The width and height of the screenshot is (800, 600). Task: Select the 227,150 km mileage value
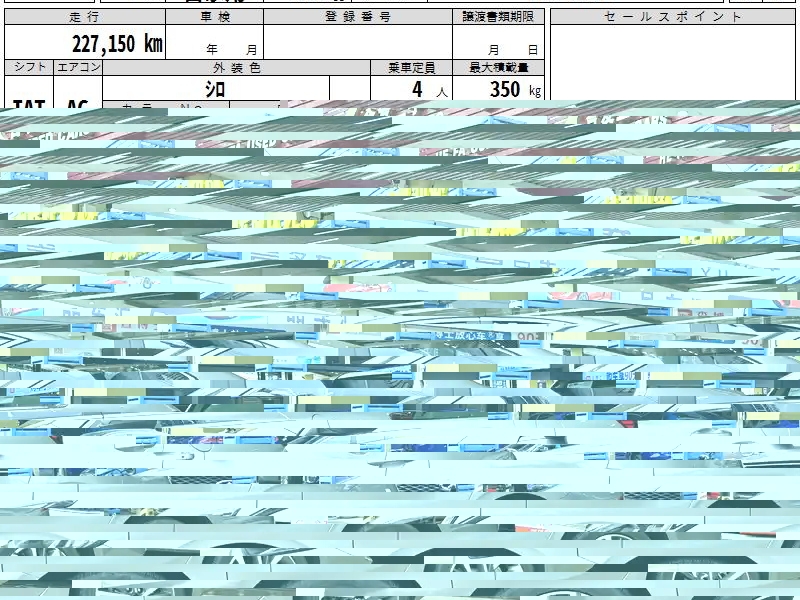point(117,44)
